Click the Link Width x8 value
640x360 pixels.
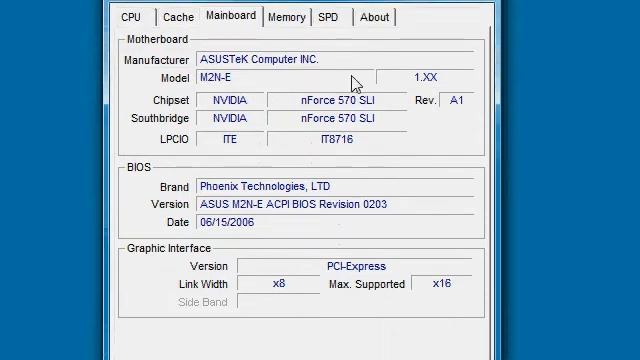tap(279, 284)
